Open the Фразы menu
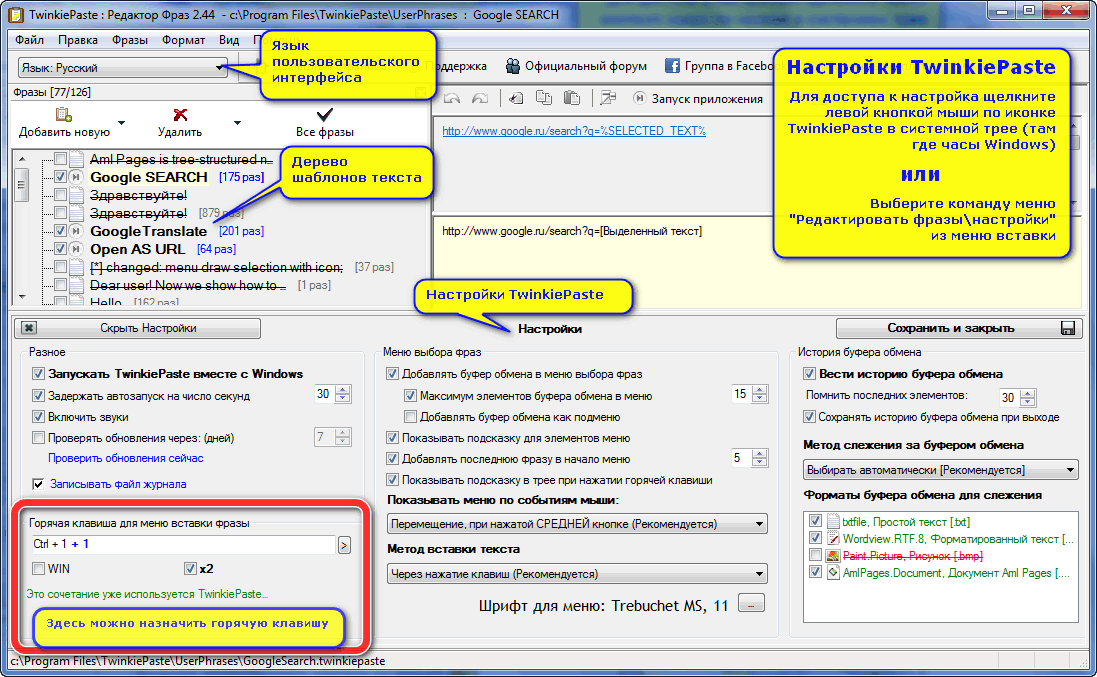The height and width of the screenshot is (677, 1097). point(130,40)
